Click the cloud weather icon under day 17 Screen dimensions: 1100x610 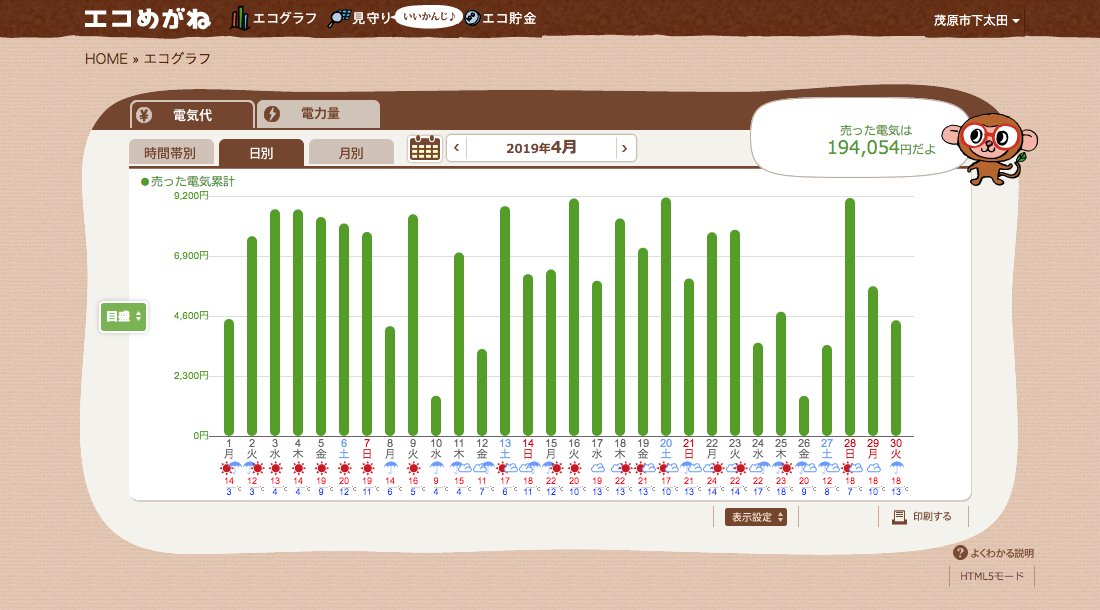click(x=597, y=468)
